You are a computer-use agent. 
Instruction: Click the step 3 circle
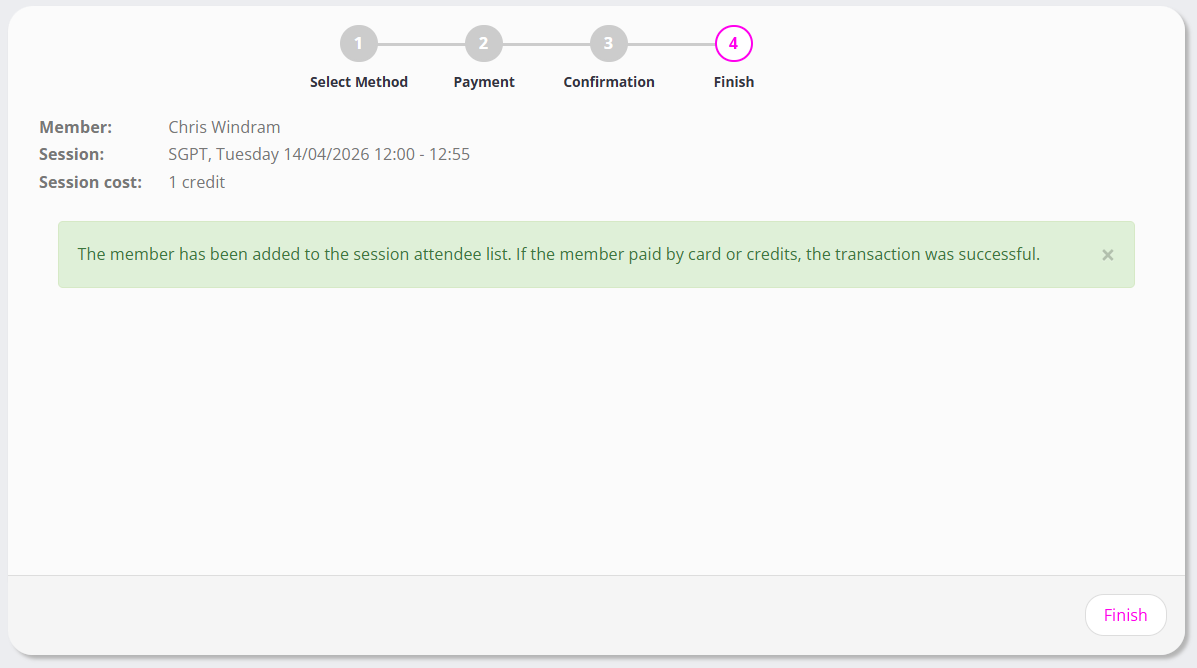coord(609,44)
